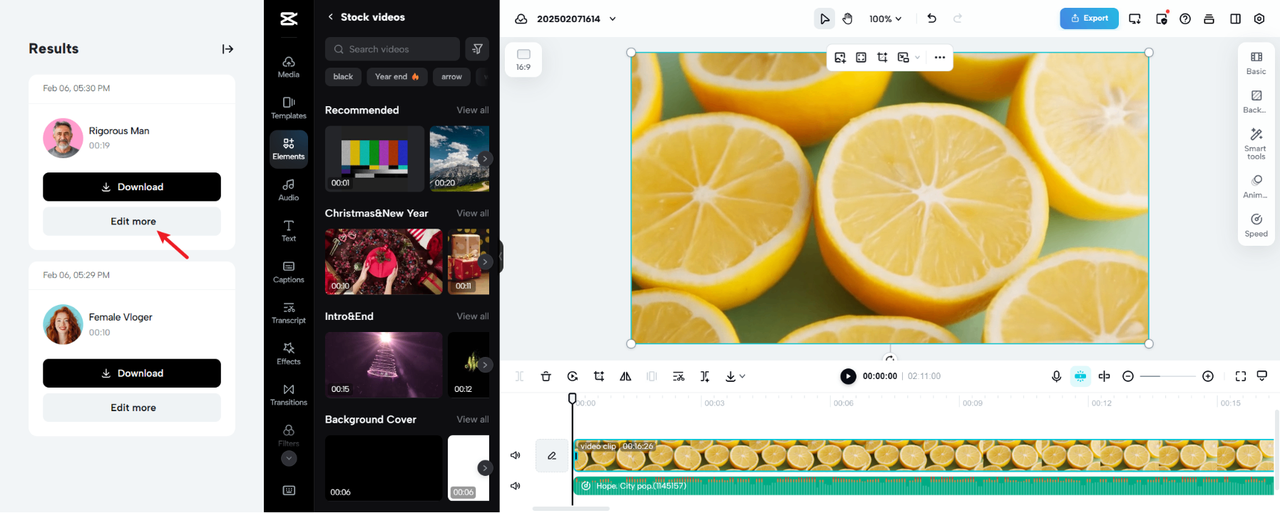Screen dimensions: 1280x513
Task: Open the Transitions panel
Action: pos(288,395)
